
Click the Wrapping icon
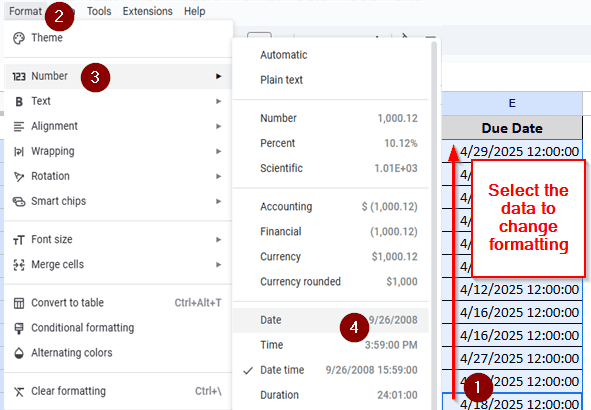[x=19, y=151]
